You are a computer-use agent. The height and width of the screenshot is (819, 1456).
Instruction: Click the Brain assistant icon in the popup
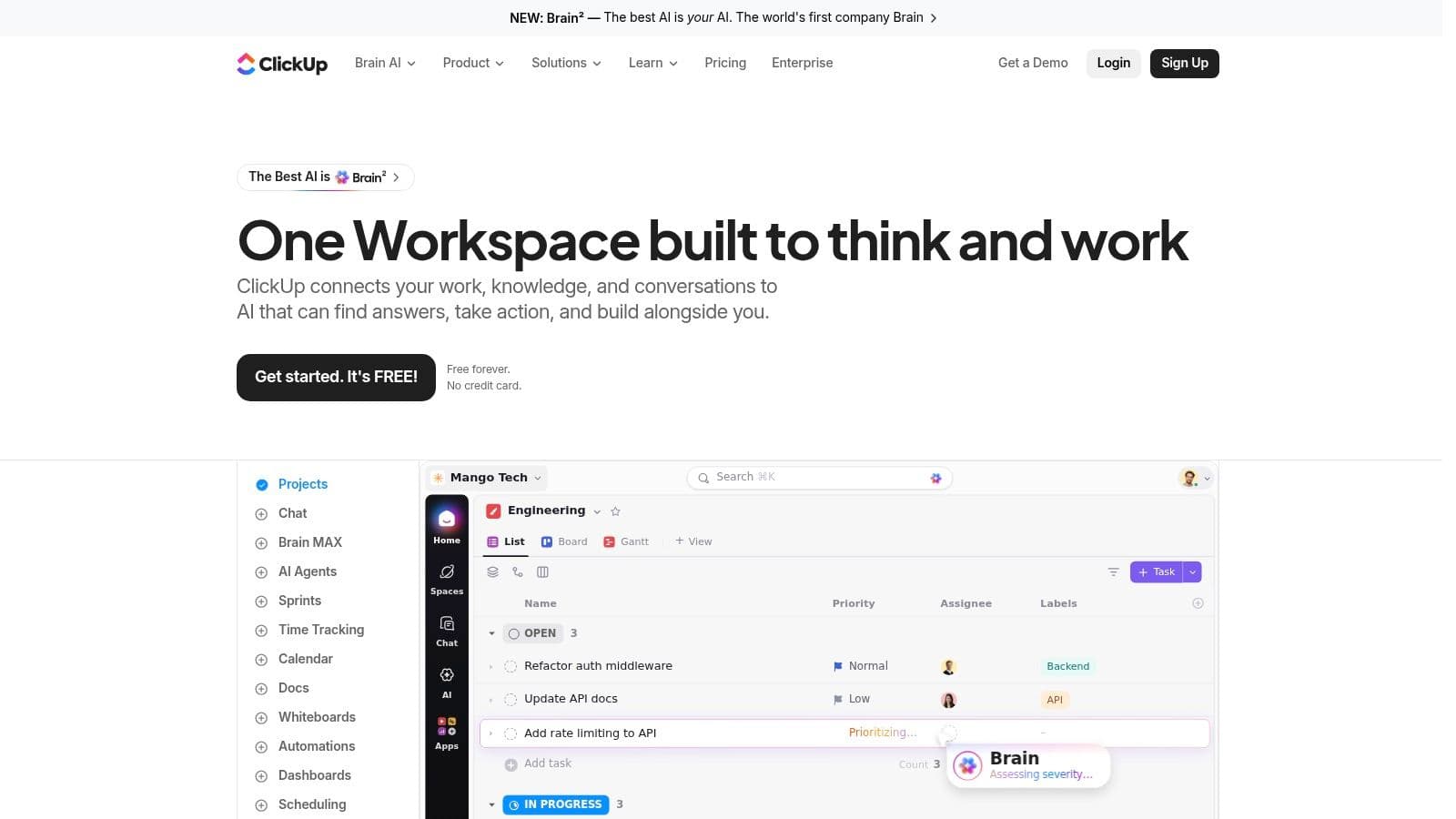pyautogui.click(x=967, y=765)
